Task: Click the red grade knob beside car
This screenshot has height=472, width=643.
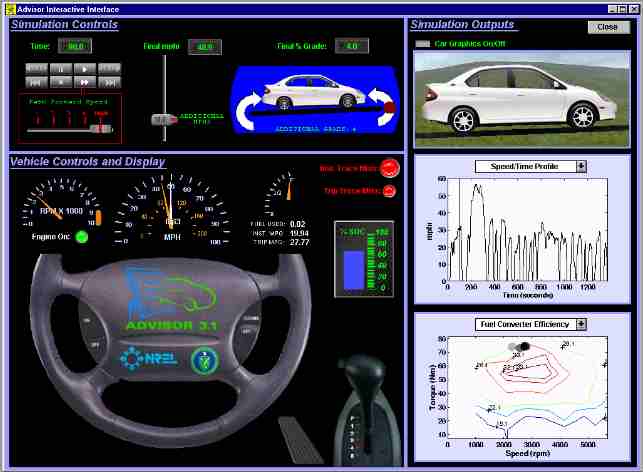Action: (x=389, y=107)
